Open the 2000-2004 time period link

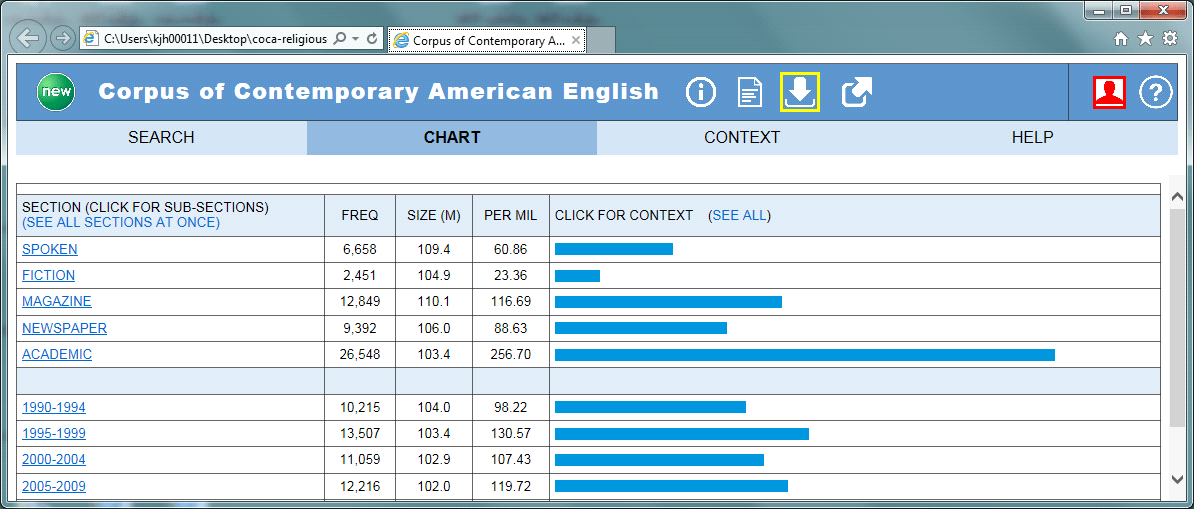click(54, 460)
